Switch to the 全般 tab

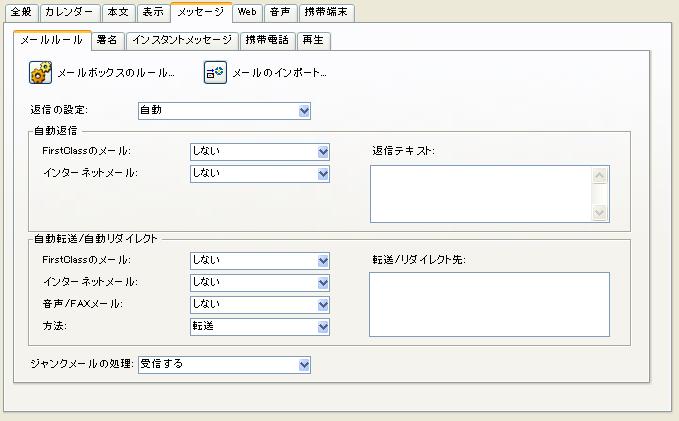(x=21, y=12)
